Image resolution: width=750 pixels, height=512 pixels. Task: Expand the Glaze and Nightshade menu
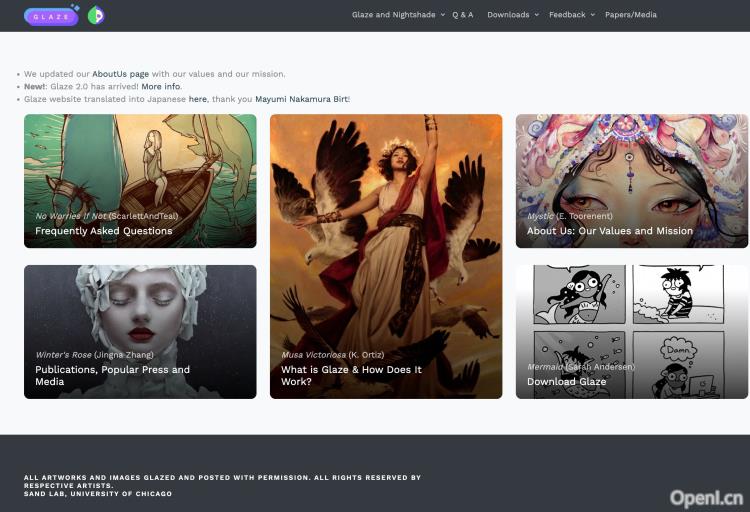(398, 15)
